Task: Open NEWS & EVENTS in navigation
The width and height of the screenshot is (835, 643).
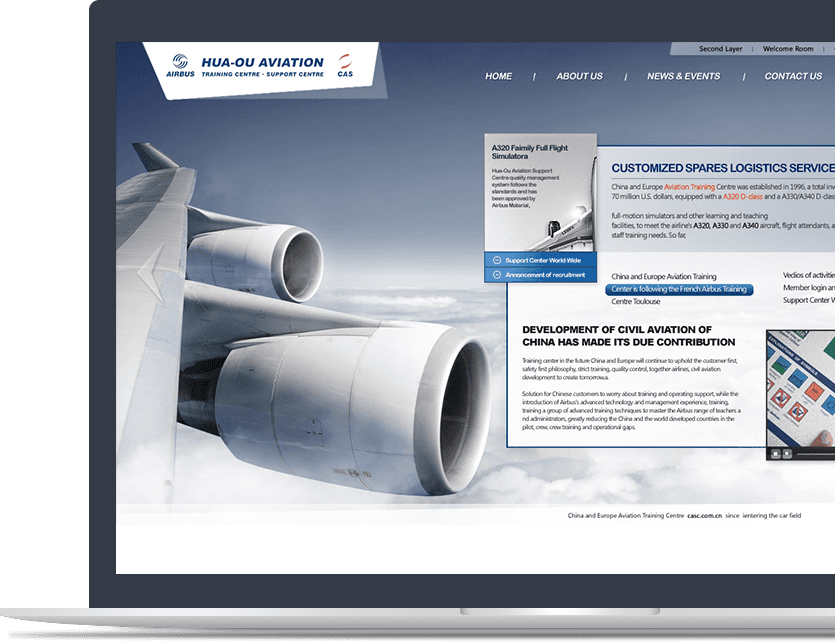Action: point(683,76)
